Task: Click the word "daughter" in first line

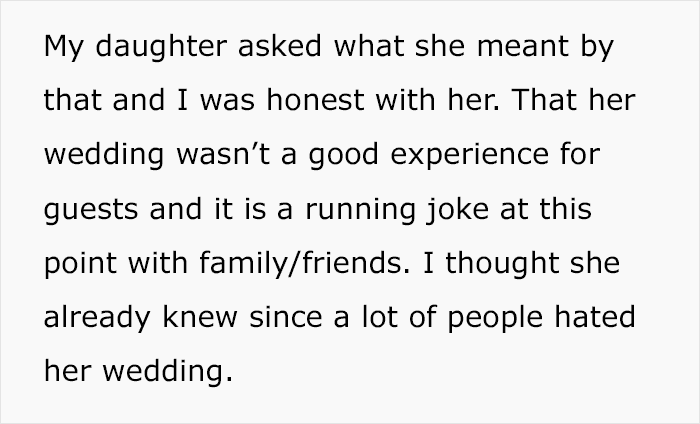Action: click(x=161, y=46)
